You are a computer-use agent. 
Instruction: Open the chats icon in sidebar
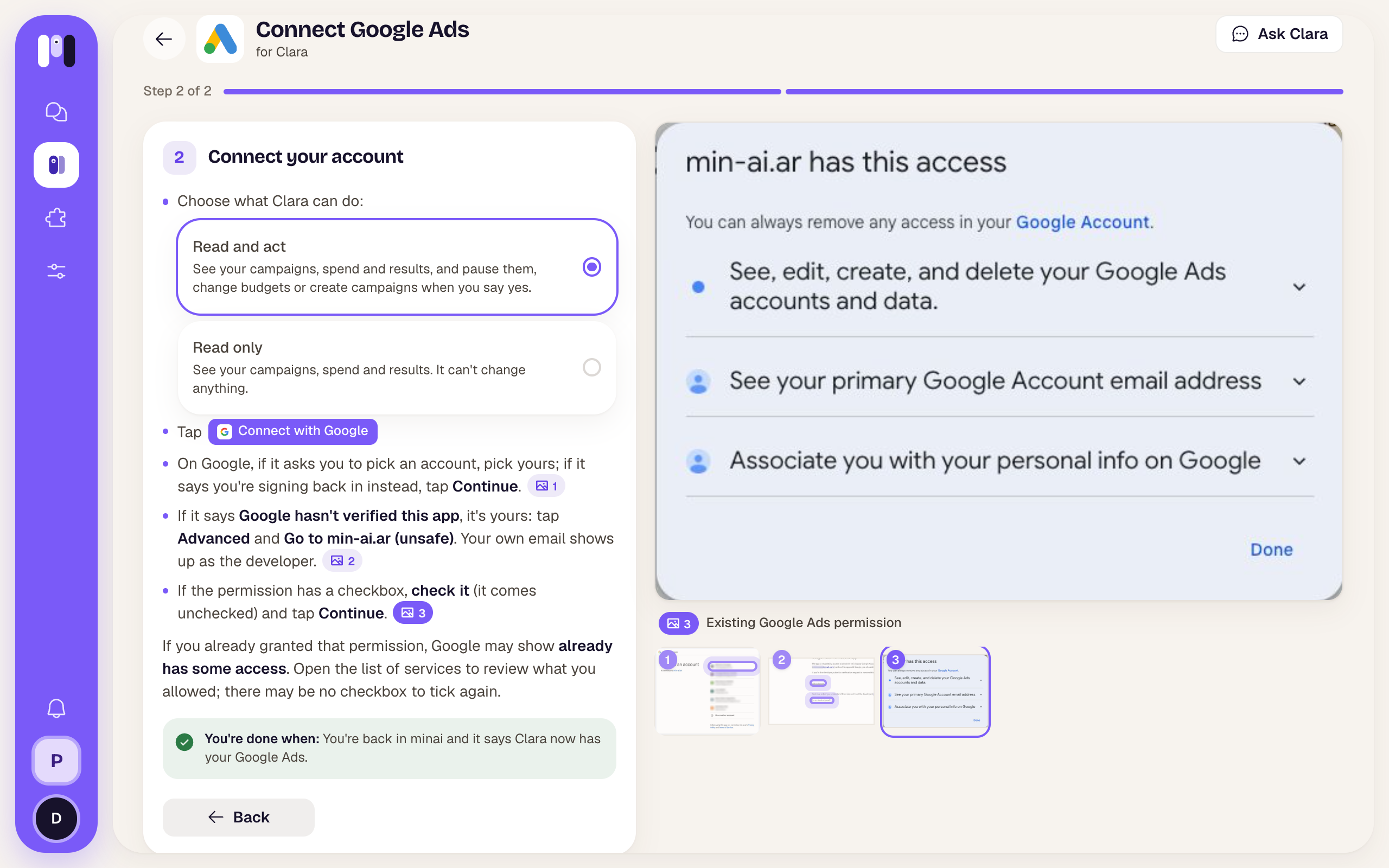click(x=56, y=112)
